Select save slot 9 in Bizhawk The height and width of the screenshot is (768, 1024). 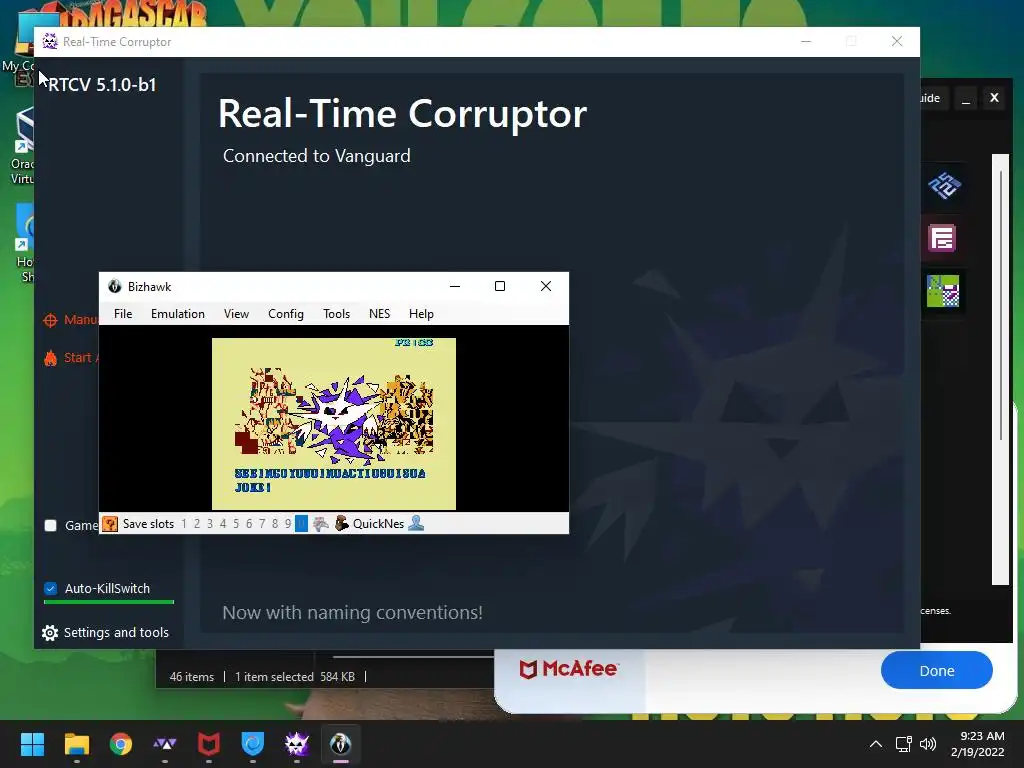(288, 524)
